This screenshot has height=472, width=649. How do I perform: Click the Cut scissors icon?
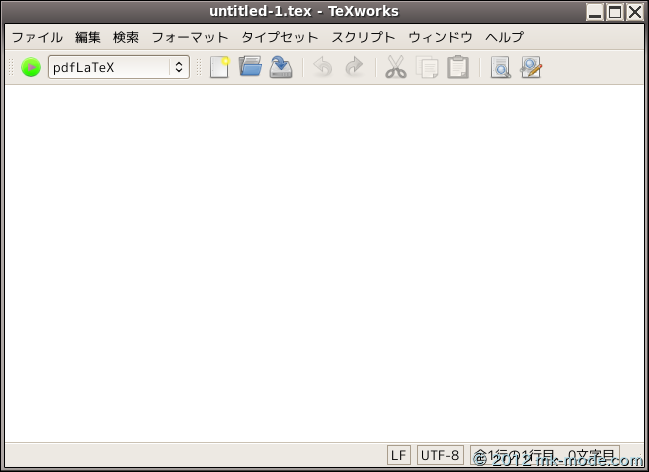[x=396, y=68]
